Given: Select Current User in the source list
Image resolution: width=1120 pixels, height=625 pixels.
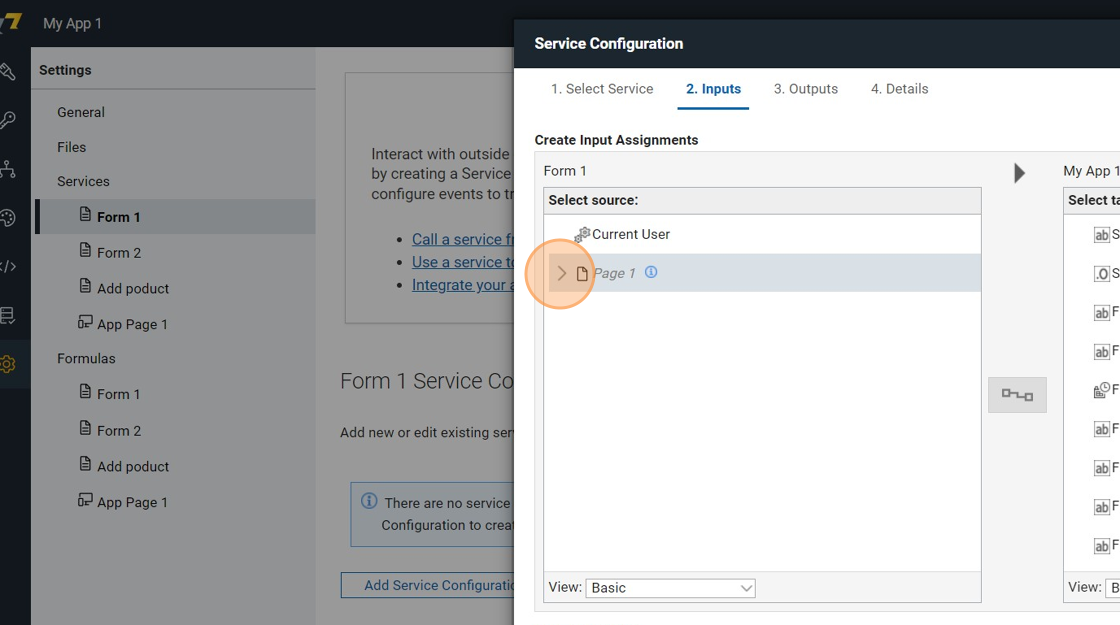Looking at the screenshot, I should point(630,234).
